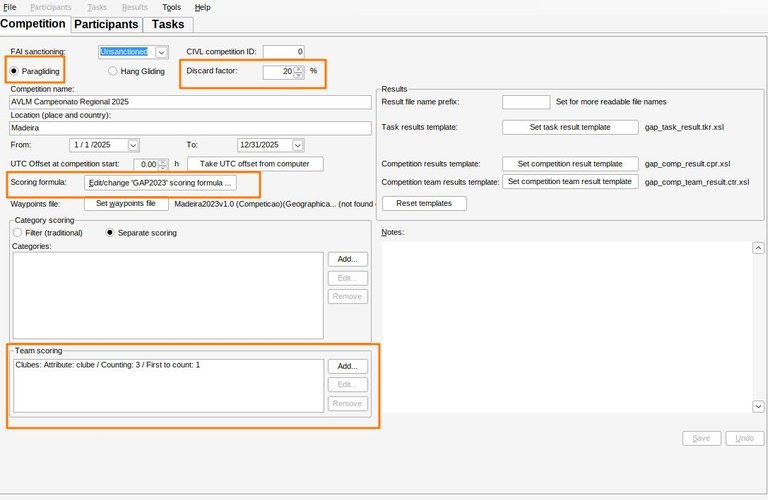This screenshot has width=768, height=500.
Task: Click the Reset templates button
Action: coord(424,203)
